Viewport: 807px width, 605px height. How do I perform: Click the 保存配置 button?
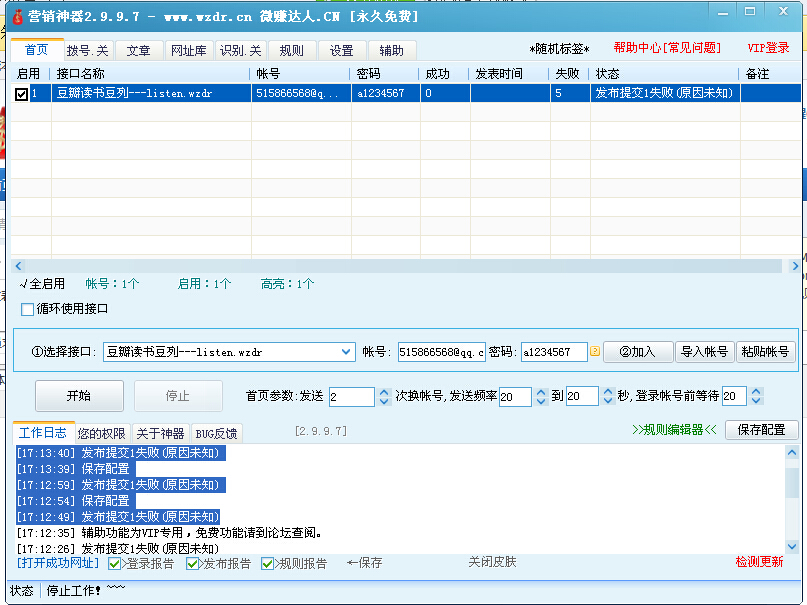(761, 430)
